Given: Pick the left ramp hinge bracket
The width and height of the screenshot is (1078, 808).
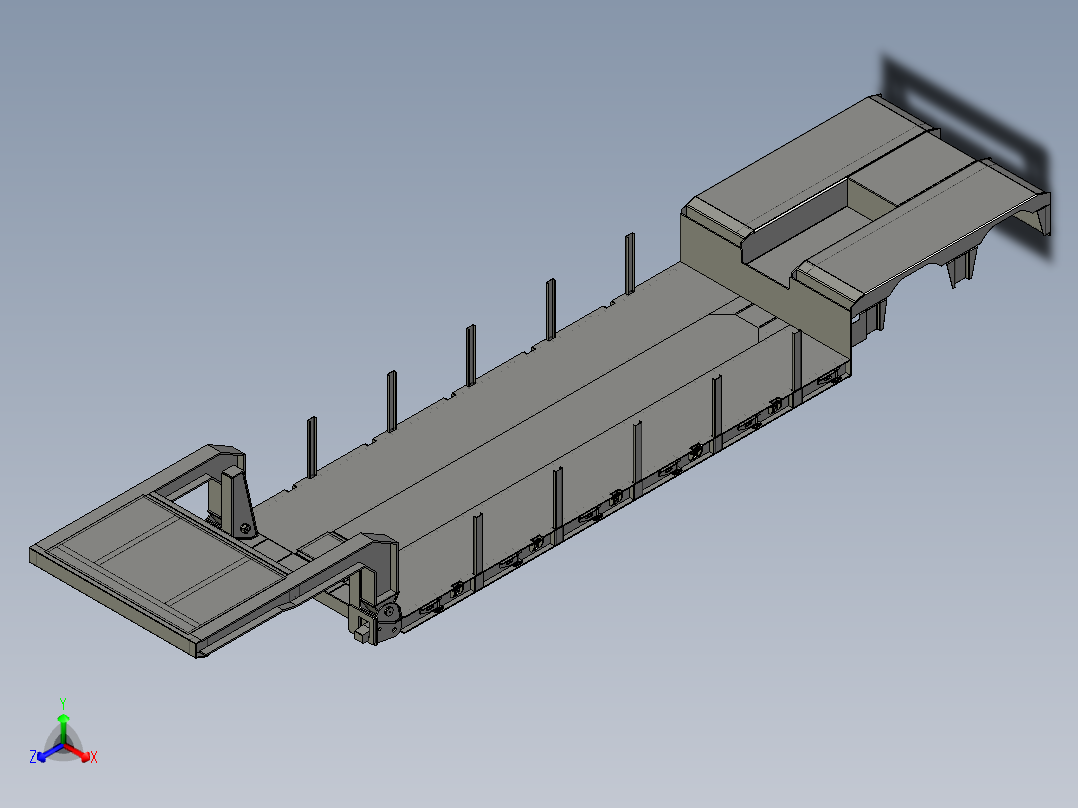Looking at the screenshot, I should (x=238, y=501).
